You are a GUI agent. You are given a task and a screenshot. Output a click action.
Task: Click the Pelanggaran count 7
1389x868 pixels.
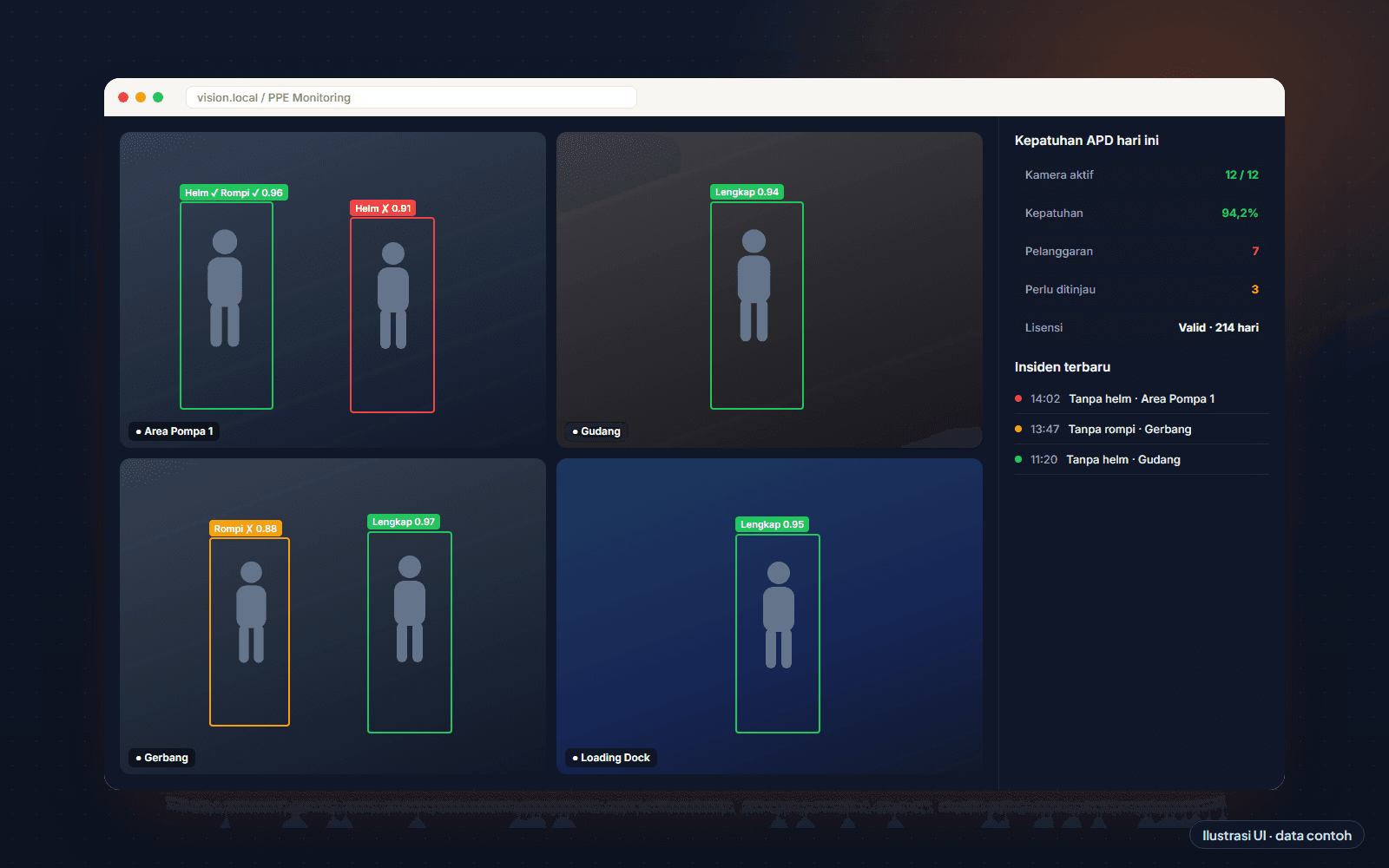coord(1255,251)
